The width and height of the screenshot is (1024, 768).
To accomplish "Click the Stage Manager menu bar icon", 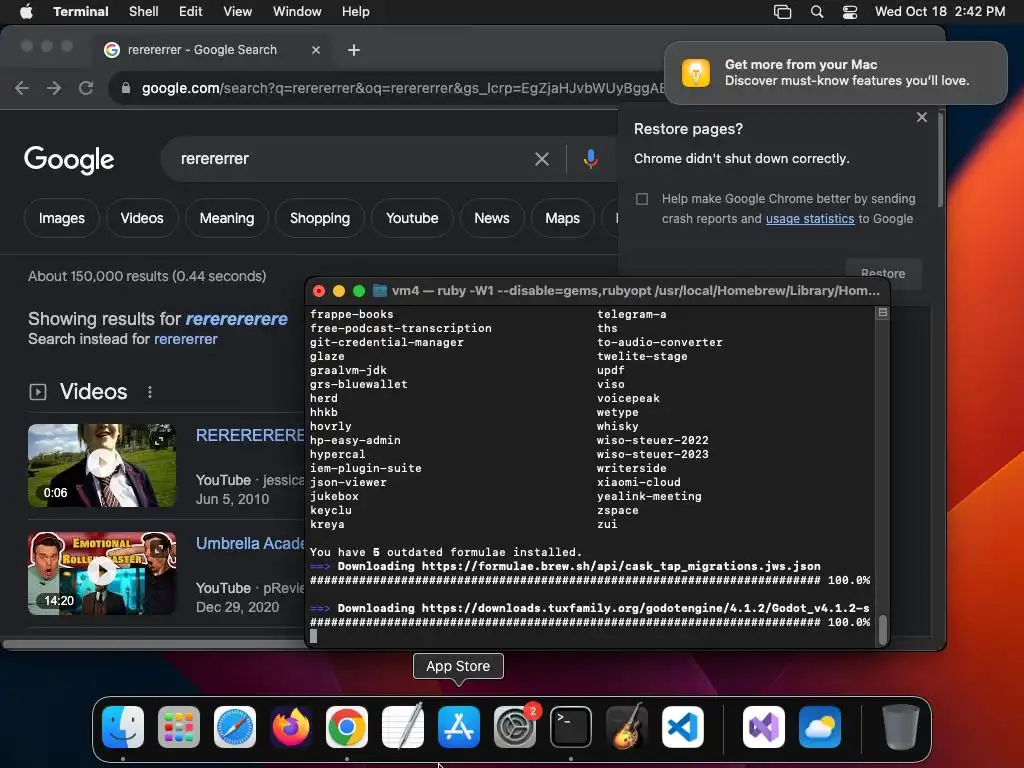I will (782, 11).
